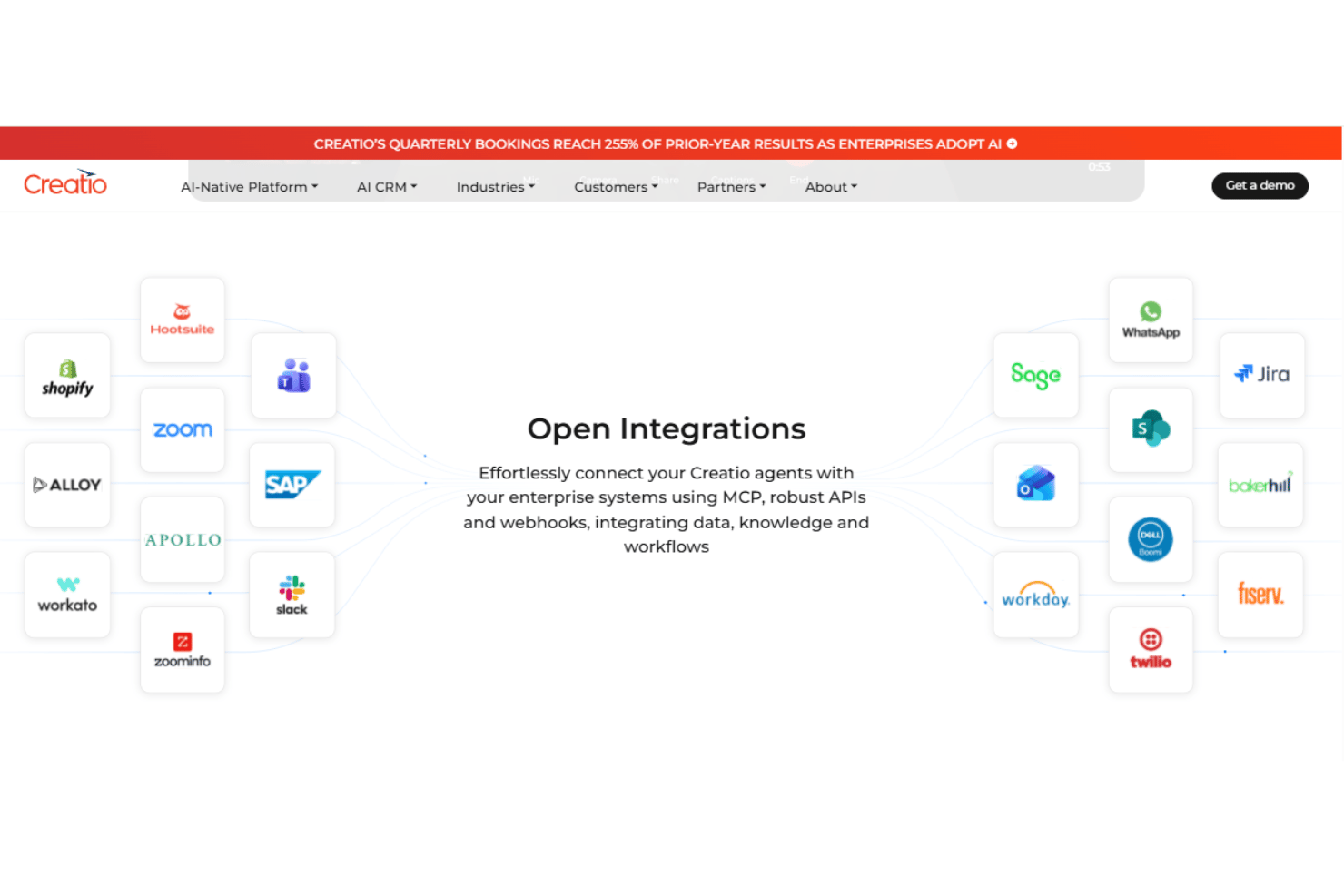Open the Customers dropdown menu
This screenshot has height=896, width=1344.
click(616, 187)
